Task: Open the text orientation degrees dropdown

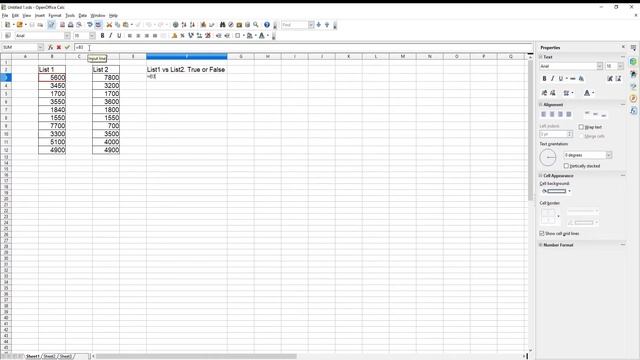Action: [609, 155]
